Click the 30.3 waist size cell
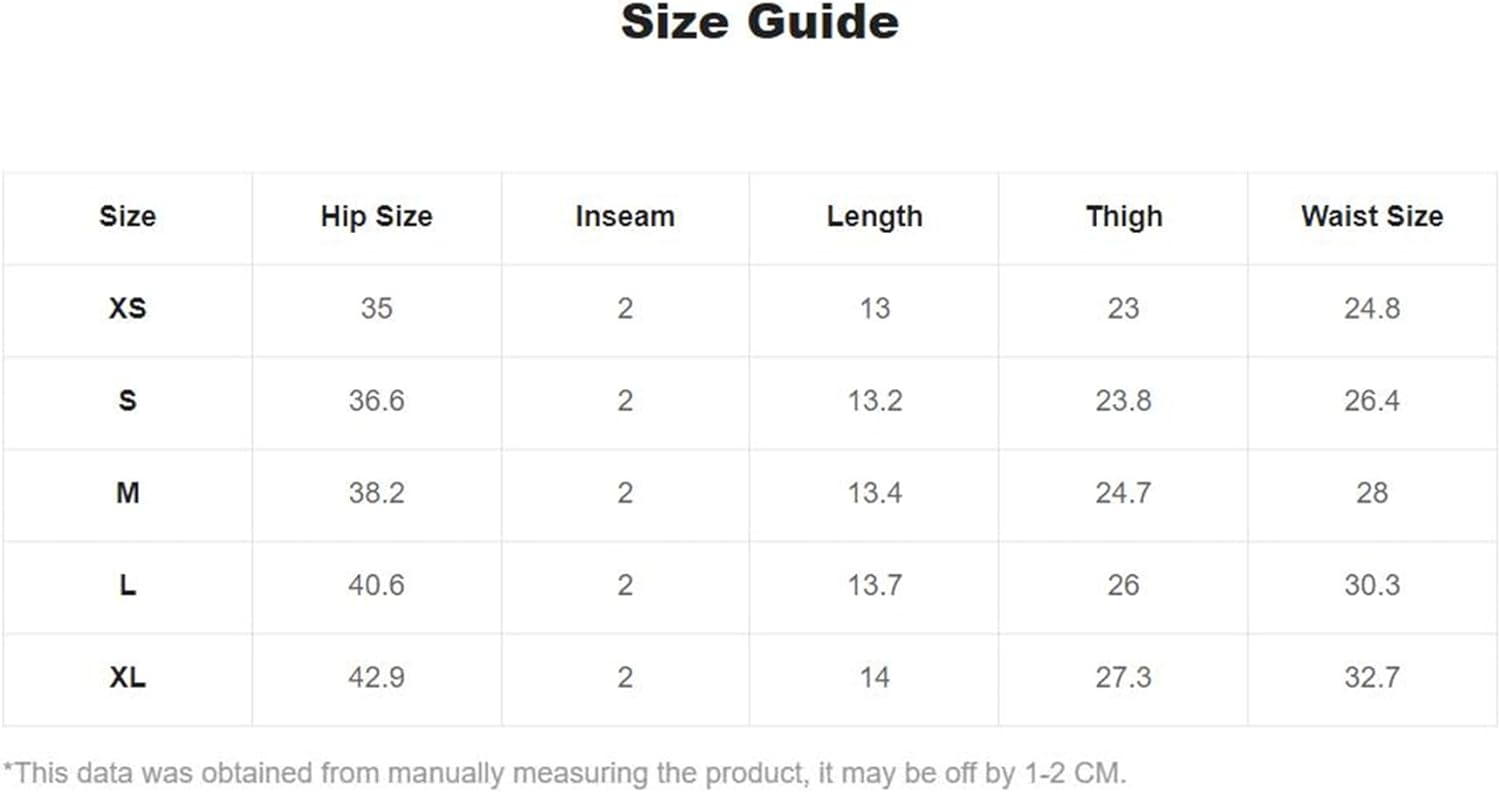 1372,585
